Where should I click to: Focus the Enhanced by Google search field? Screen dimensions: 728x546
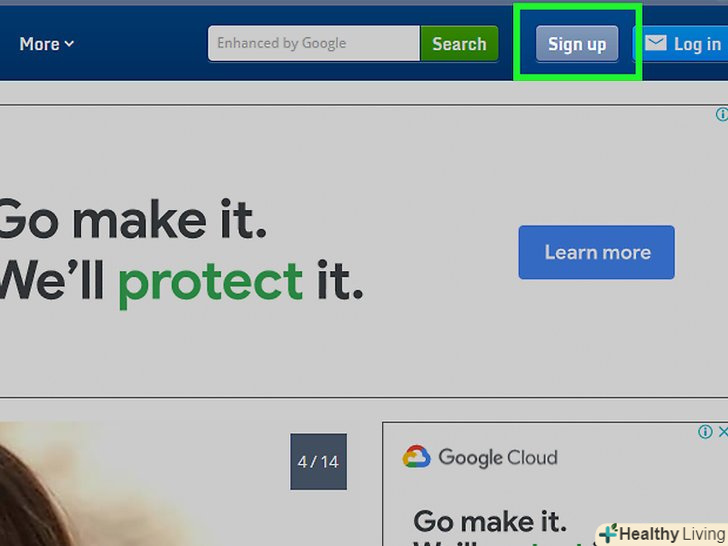tap(314, 43)
